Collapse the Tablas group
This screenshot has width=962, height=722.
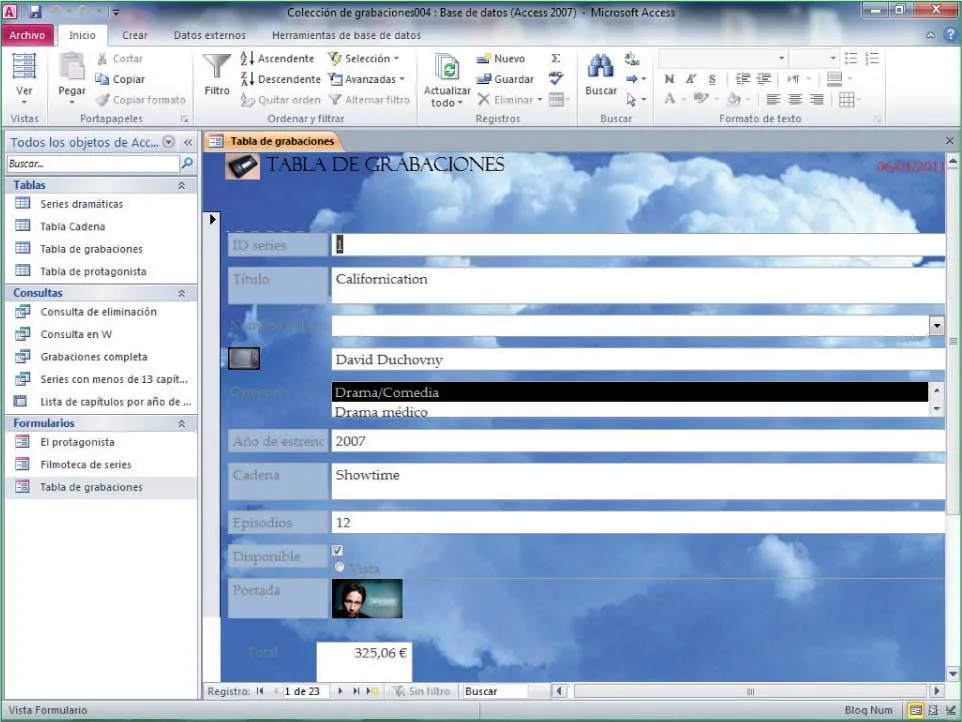point(181,185)
